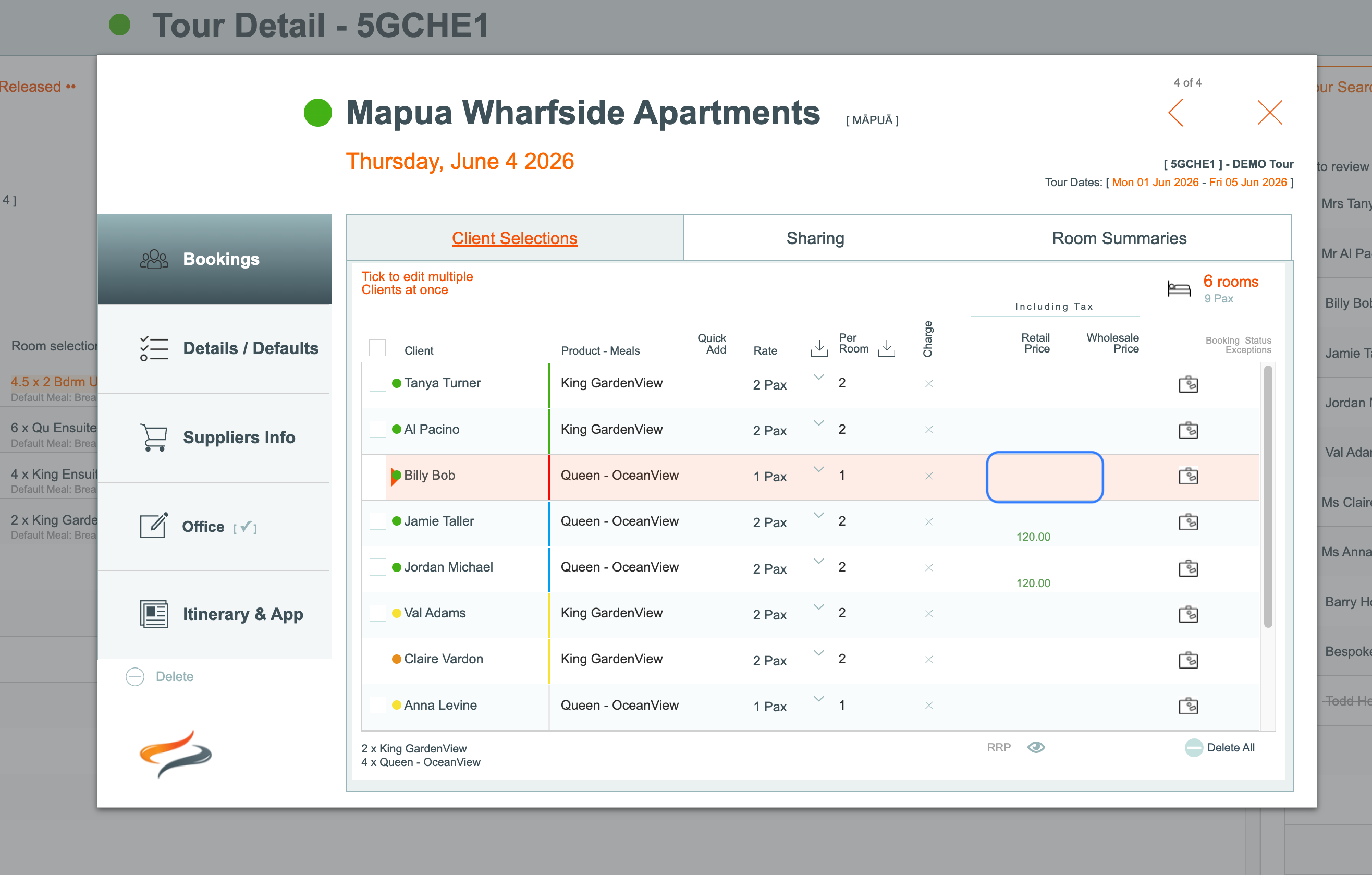Tick the checkbox for Jamie Taller
1372x875 pixels.
click(377, 521)
